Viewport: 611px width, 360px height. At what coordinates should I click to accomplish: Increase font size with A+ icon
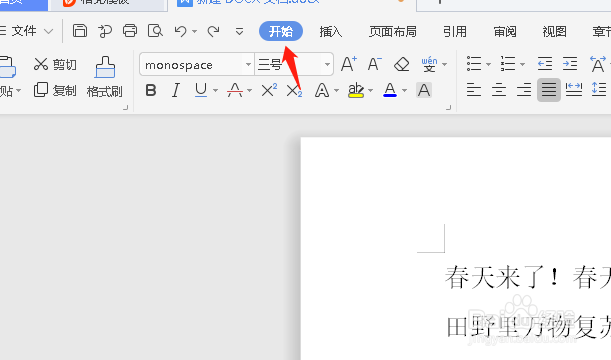click(x=349, y=64)
